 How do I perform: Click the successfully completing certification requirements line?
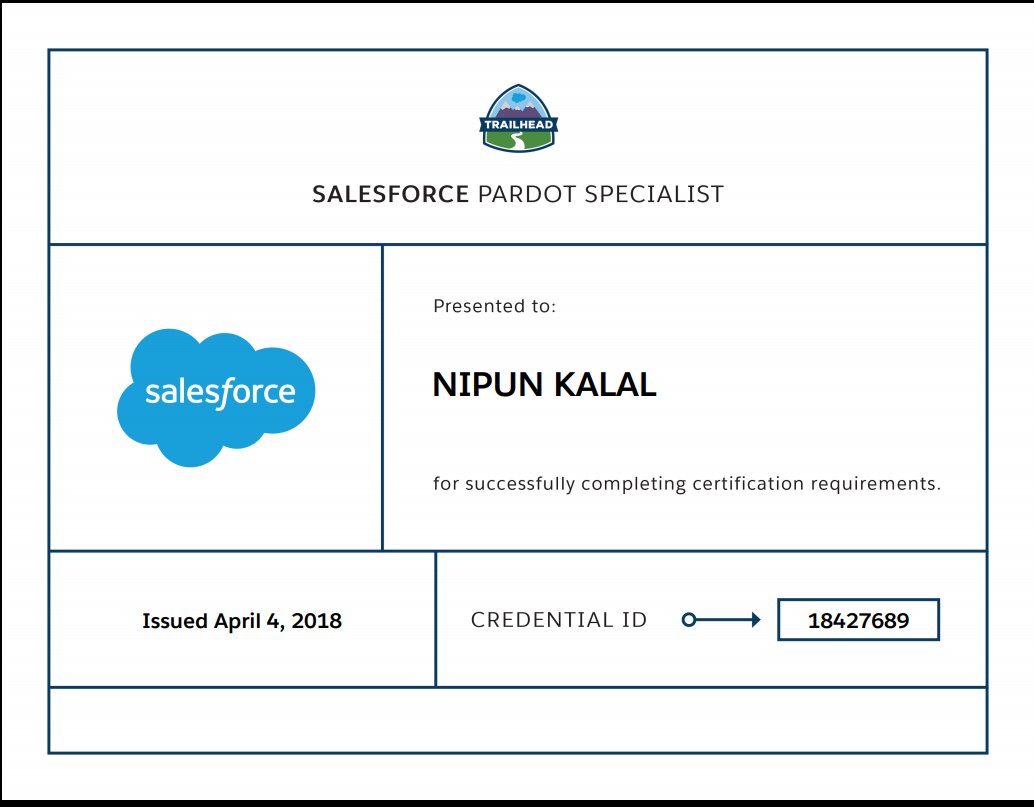(x=686, y=484)
